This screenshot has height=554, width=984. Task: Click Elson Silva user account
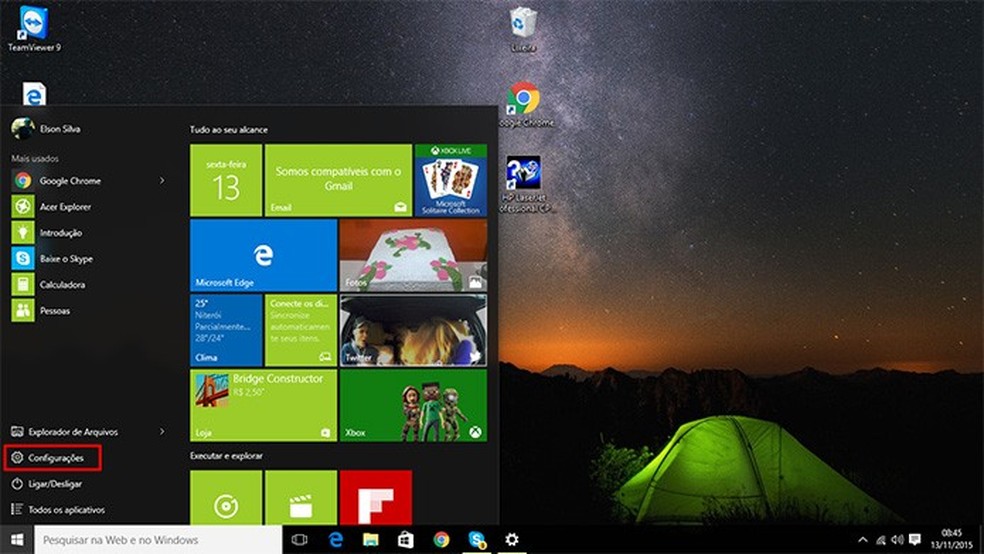(46, 129)
